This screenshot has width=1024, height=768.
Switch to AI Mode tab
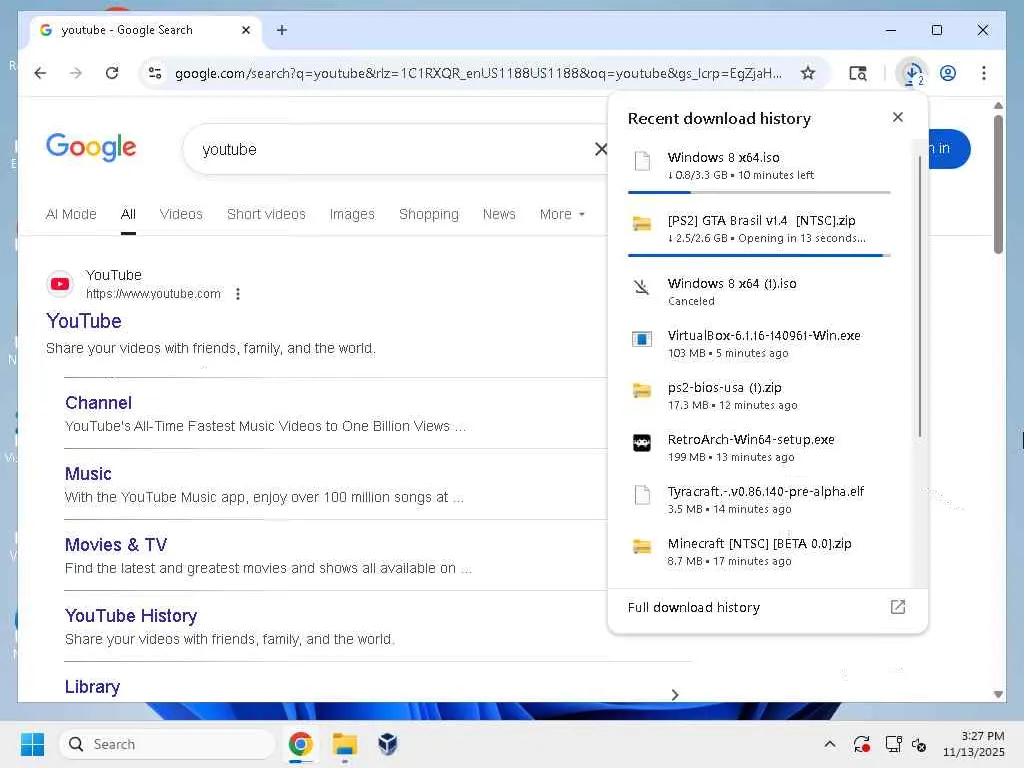click(x=71, y=214)
